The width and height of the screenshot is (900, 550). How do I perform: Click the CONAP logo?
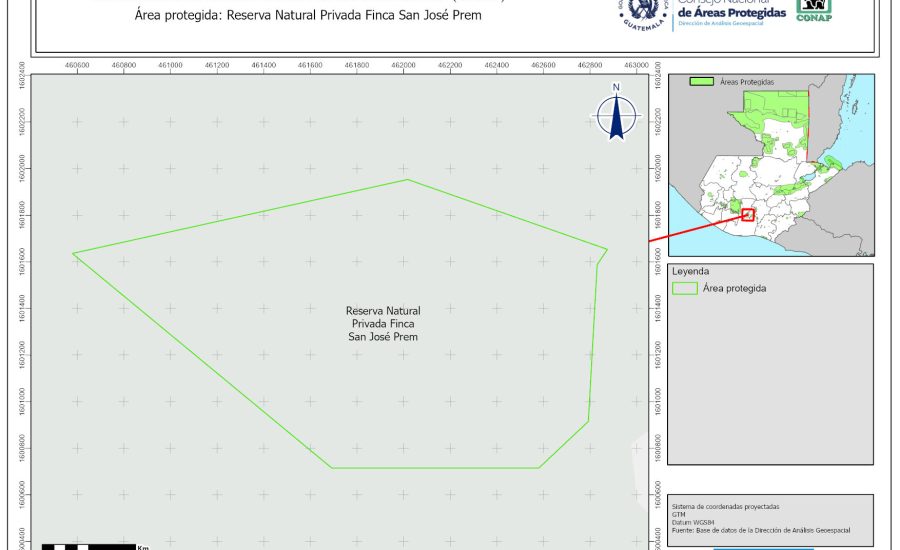[x=815, y=10]
